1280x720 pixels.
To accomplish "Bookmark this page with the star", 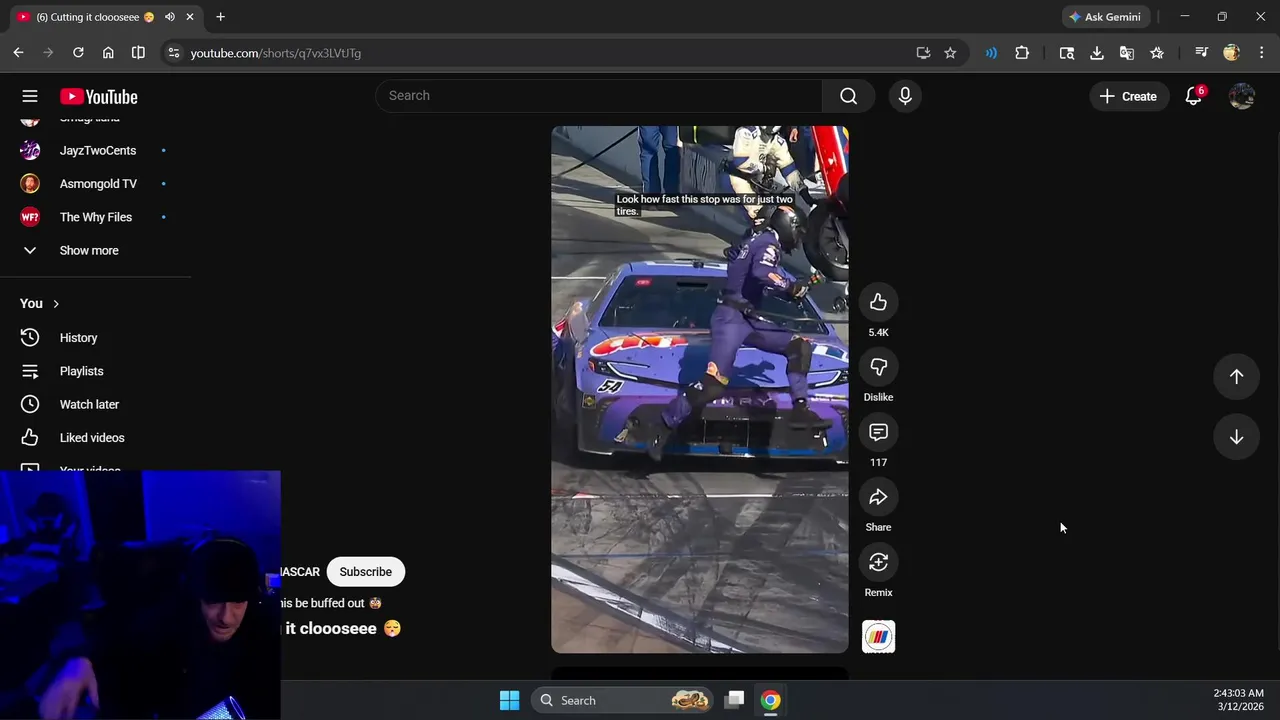I will pos(950,53).
